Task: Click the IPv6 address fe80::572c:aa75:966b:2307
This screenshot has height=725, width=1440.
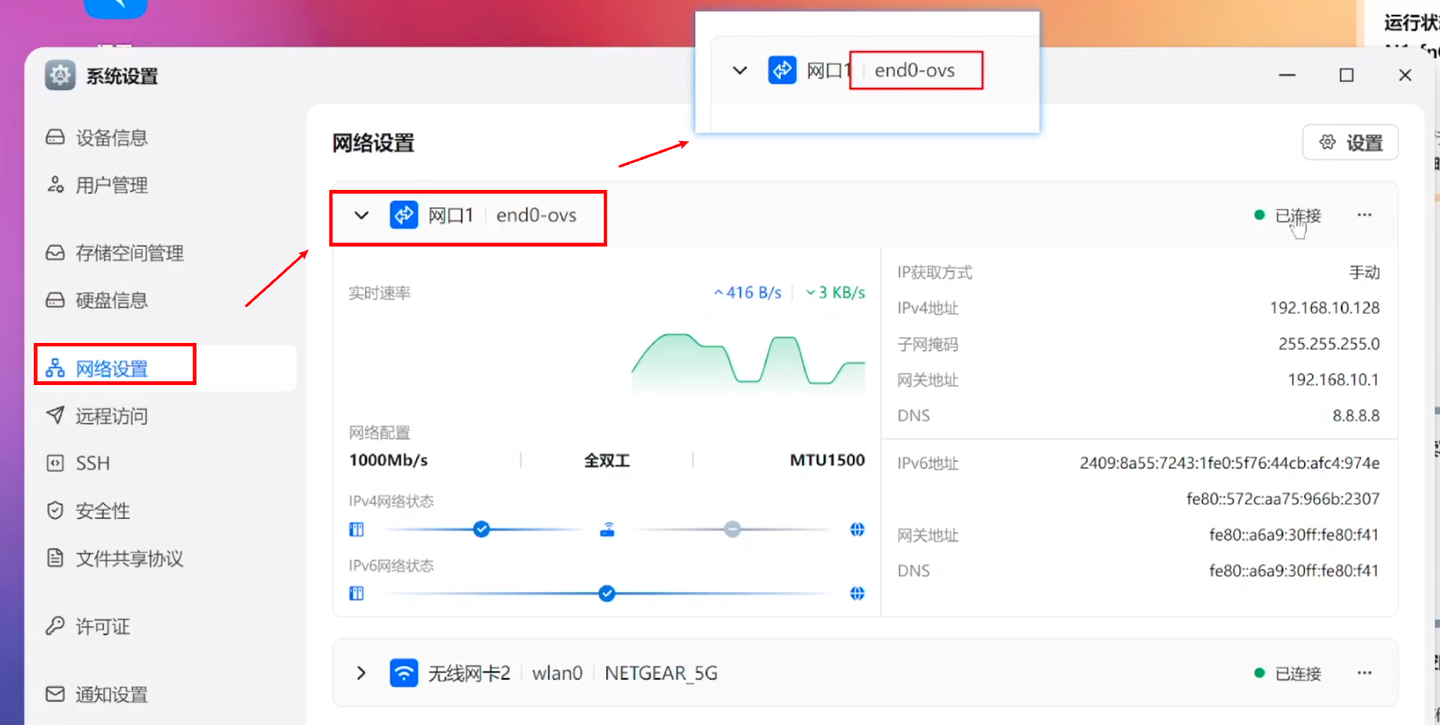Action: 1283,499
